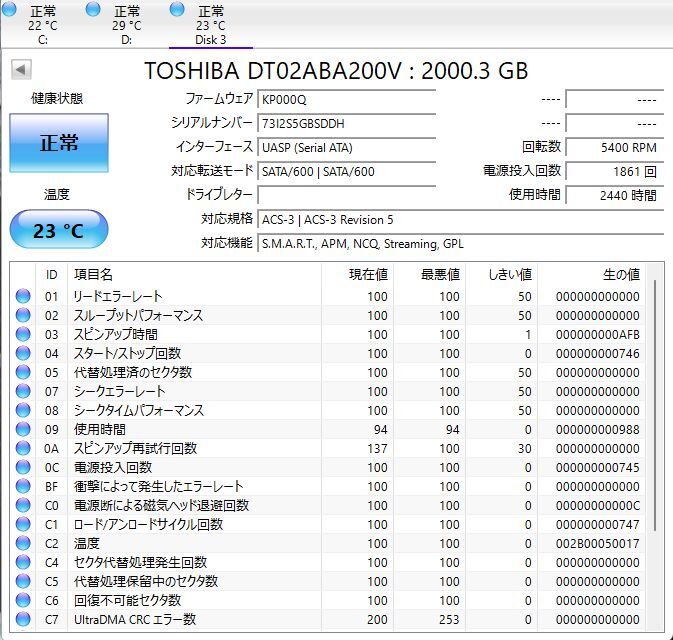Select the Disk 3 tab
Screen dimensions: 673x640
[210, 24]
